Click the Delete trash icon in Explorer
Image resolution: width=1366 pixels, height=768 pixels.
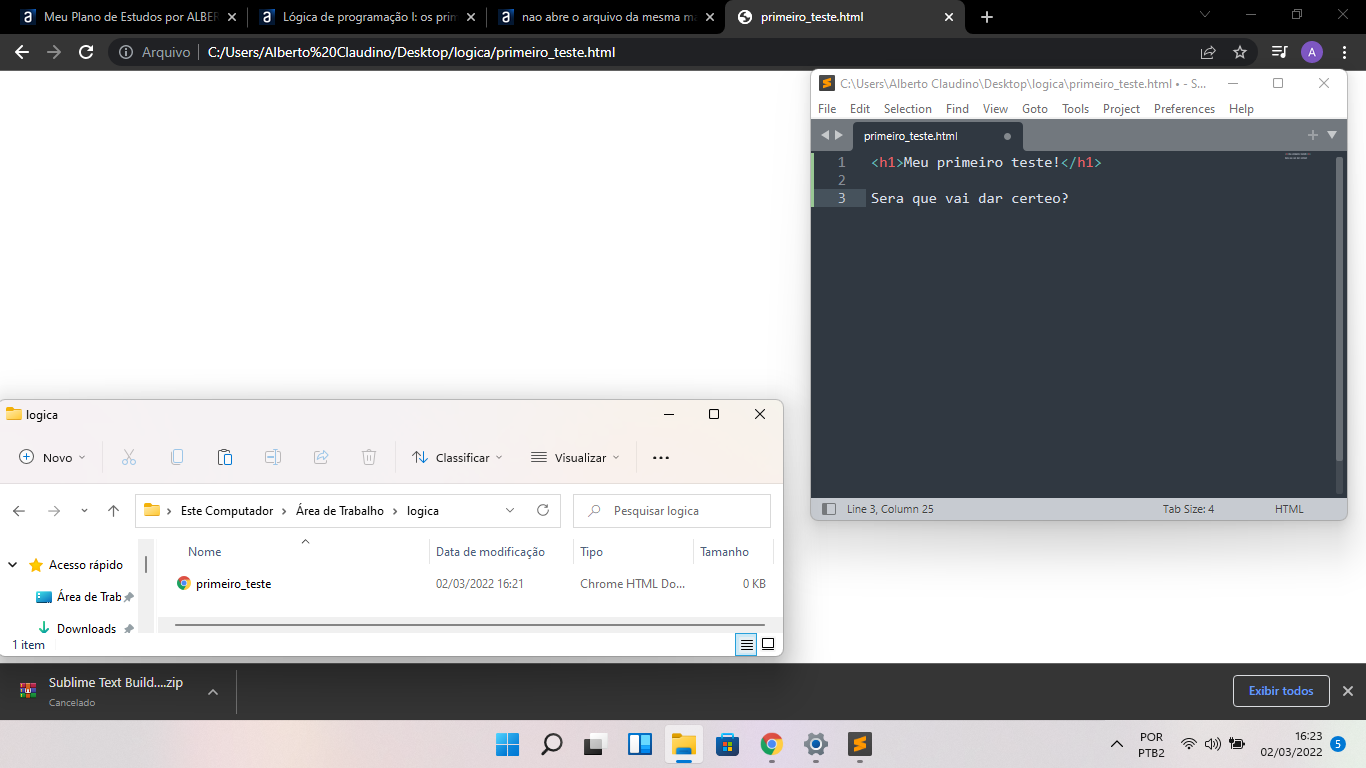click(x=369, y=457)
